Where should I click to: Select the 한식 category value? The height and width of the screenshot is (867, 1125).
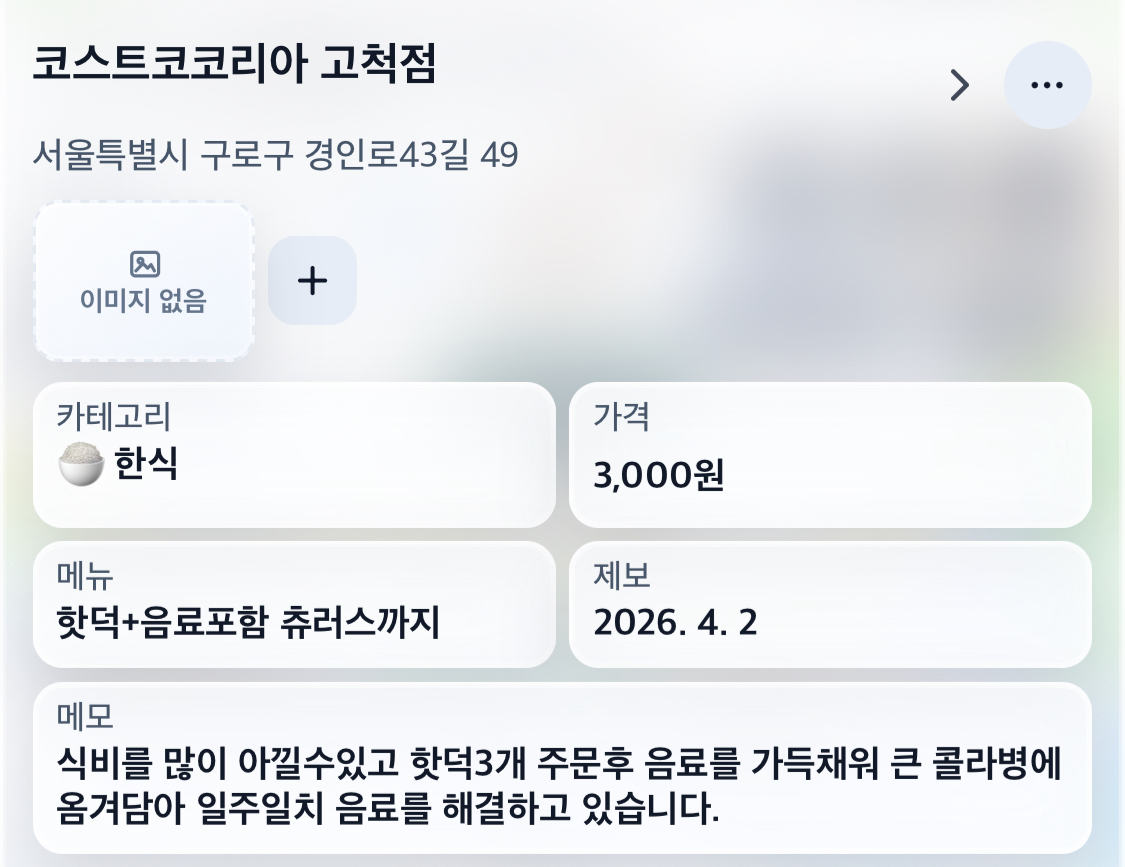pos(146,465)
